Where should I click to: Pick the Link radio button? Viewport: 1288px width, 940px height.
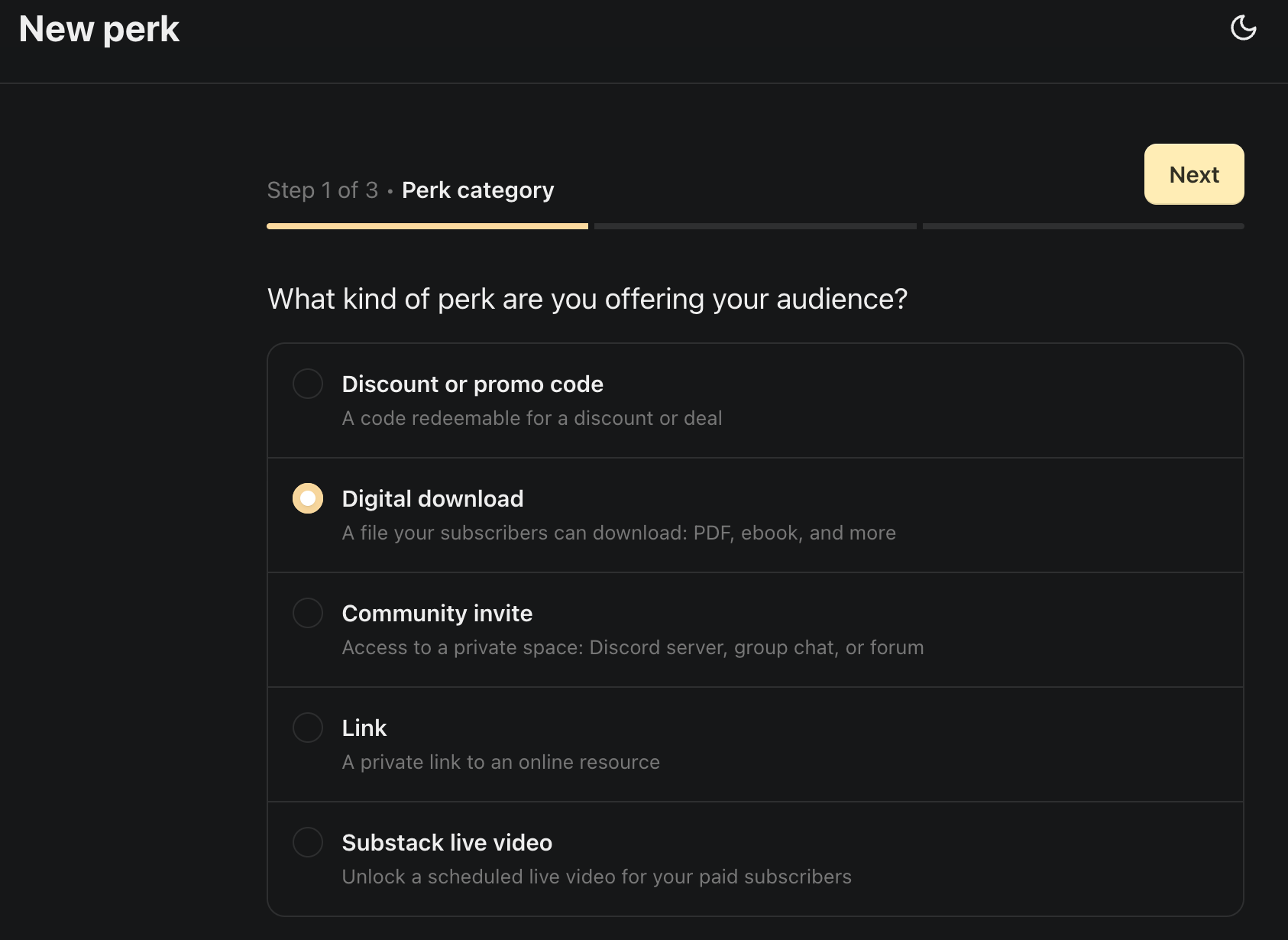coord(308,728)
